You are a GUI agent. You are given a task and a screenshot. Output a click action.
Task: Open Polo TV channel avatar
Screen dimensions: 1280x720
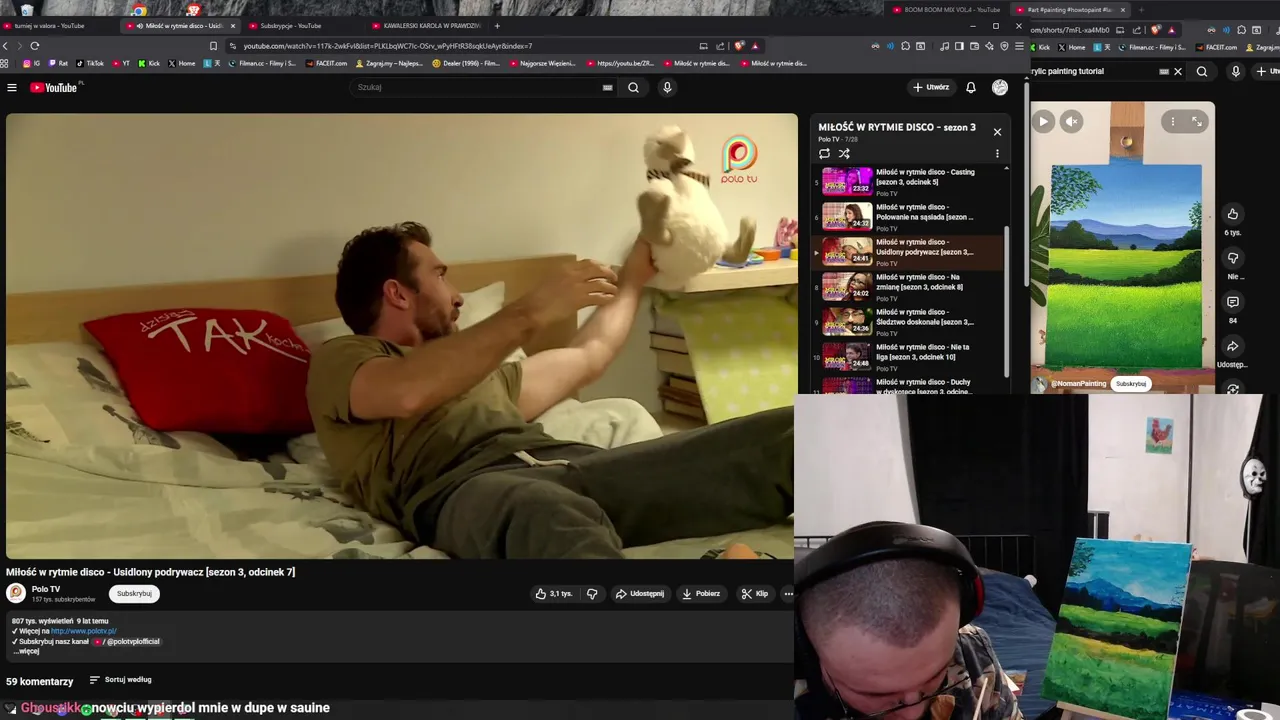[16, 593]
